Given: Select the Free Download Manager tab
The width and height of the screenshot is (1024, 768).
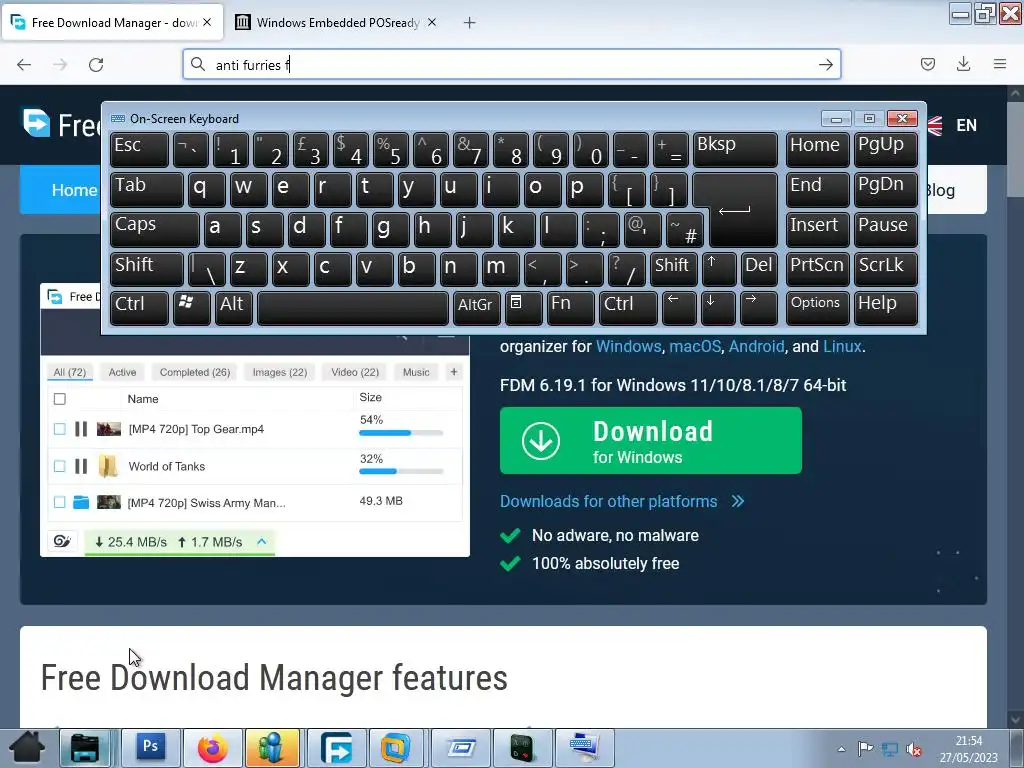Looking at the screenshot, I should pyautogui.click(x=112, y=23).
